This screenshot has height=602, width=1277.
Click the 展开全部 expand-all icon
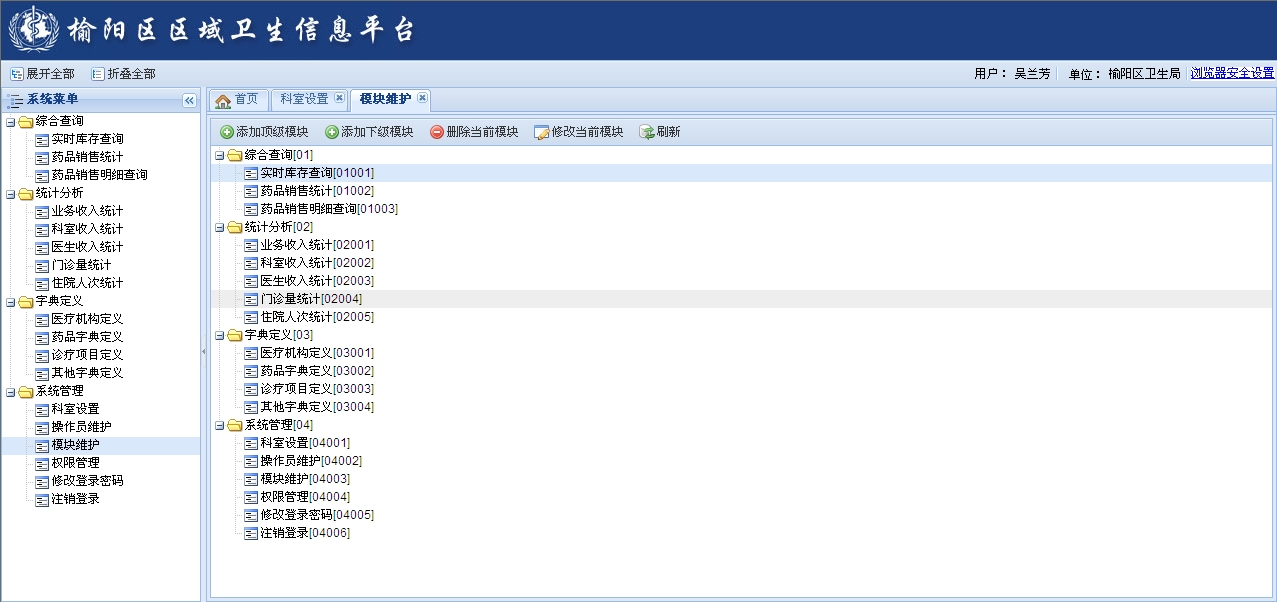[x=17, y=74]
